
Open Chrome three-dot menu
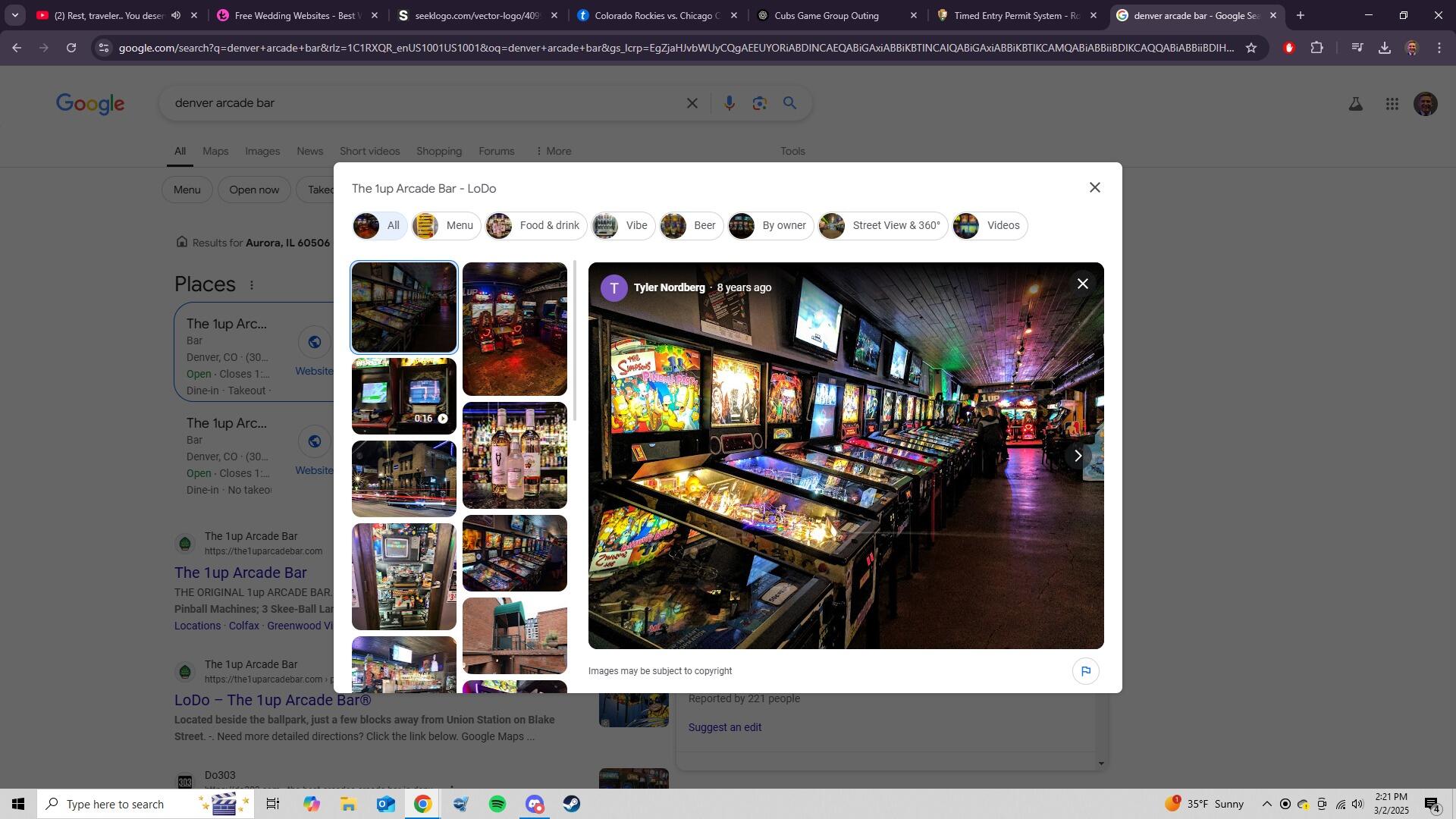1439,48
